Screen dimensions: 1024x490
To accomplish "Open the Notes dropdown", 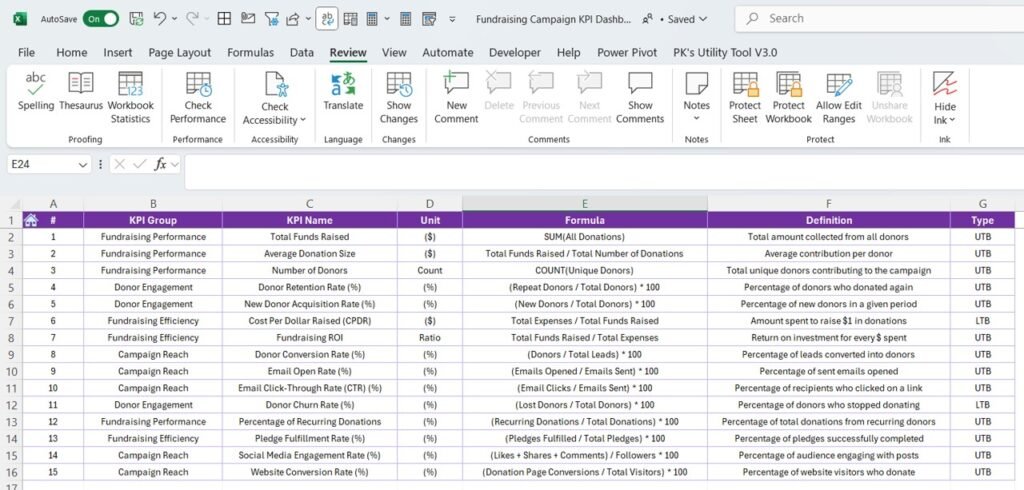I will click(696, 98).
